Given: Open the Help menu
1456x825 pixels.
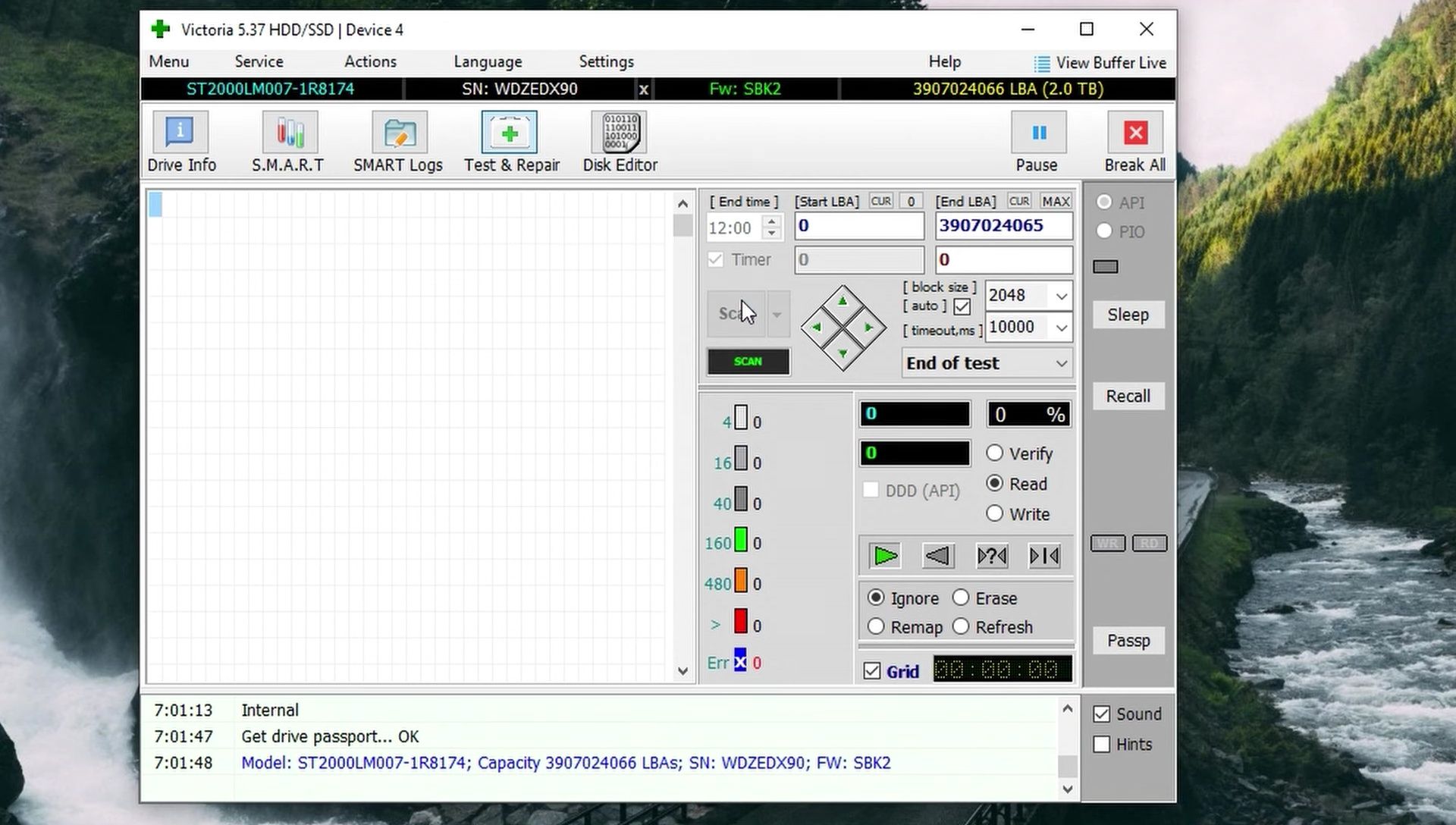Looking at the screenshot, I should pos(944,62).
